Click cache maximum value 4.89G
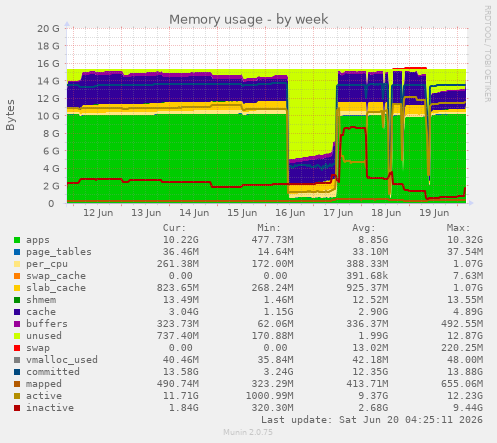The width and height of the screenshot is (497, 443). pyautogui.click(x=468, y=312)
